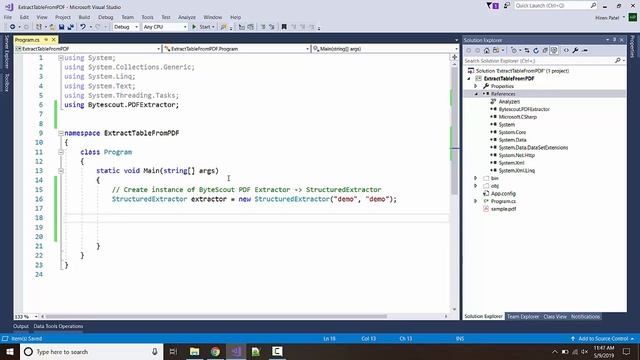The width and height of the screenshot is (640, 360).
Task: Click the Undo toolbar icon
Action: point(83,27)
